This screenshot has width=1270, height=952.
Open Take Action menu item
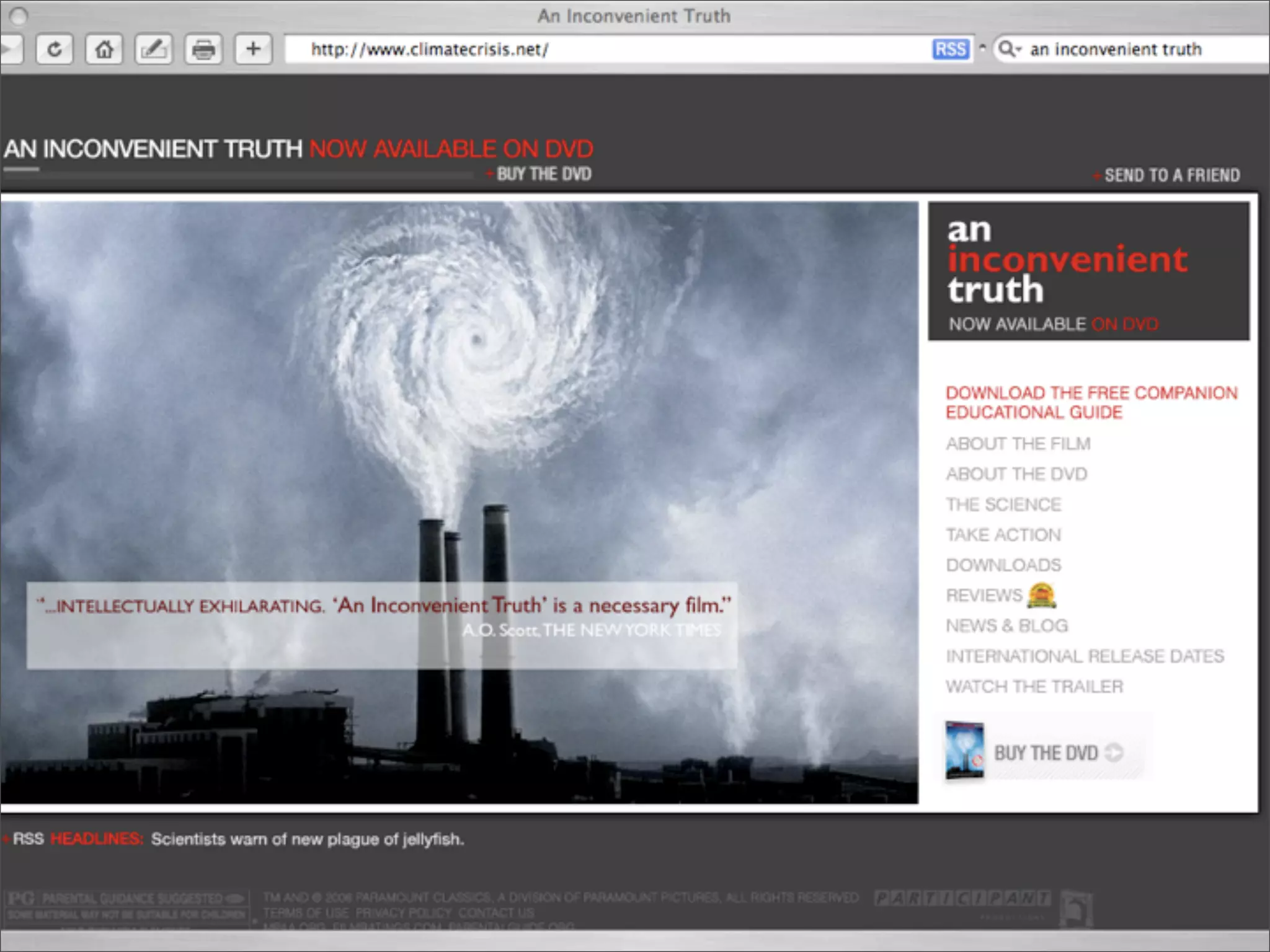(x=1003, y=535)
